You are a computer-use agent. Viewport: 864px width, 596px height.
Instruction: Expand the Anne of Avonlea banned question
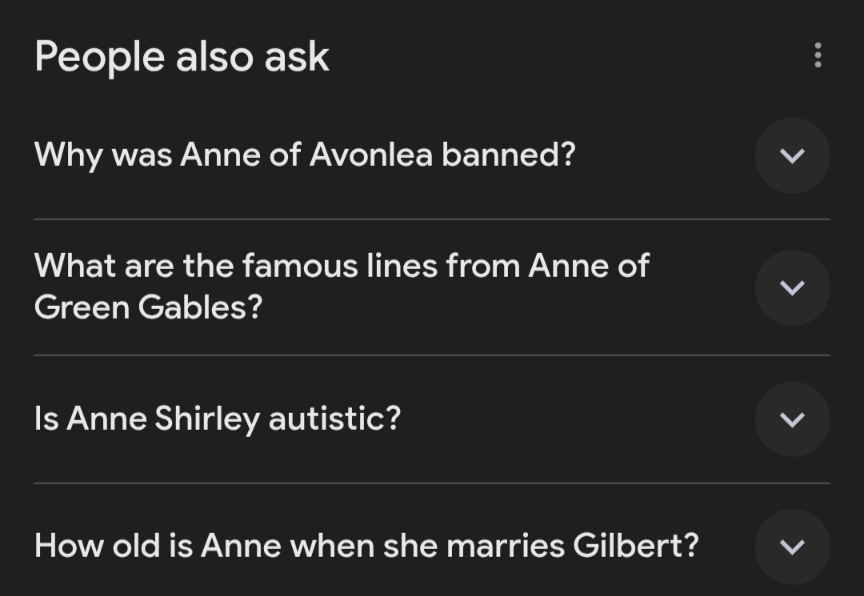pos(792,156)
